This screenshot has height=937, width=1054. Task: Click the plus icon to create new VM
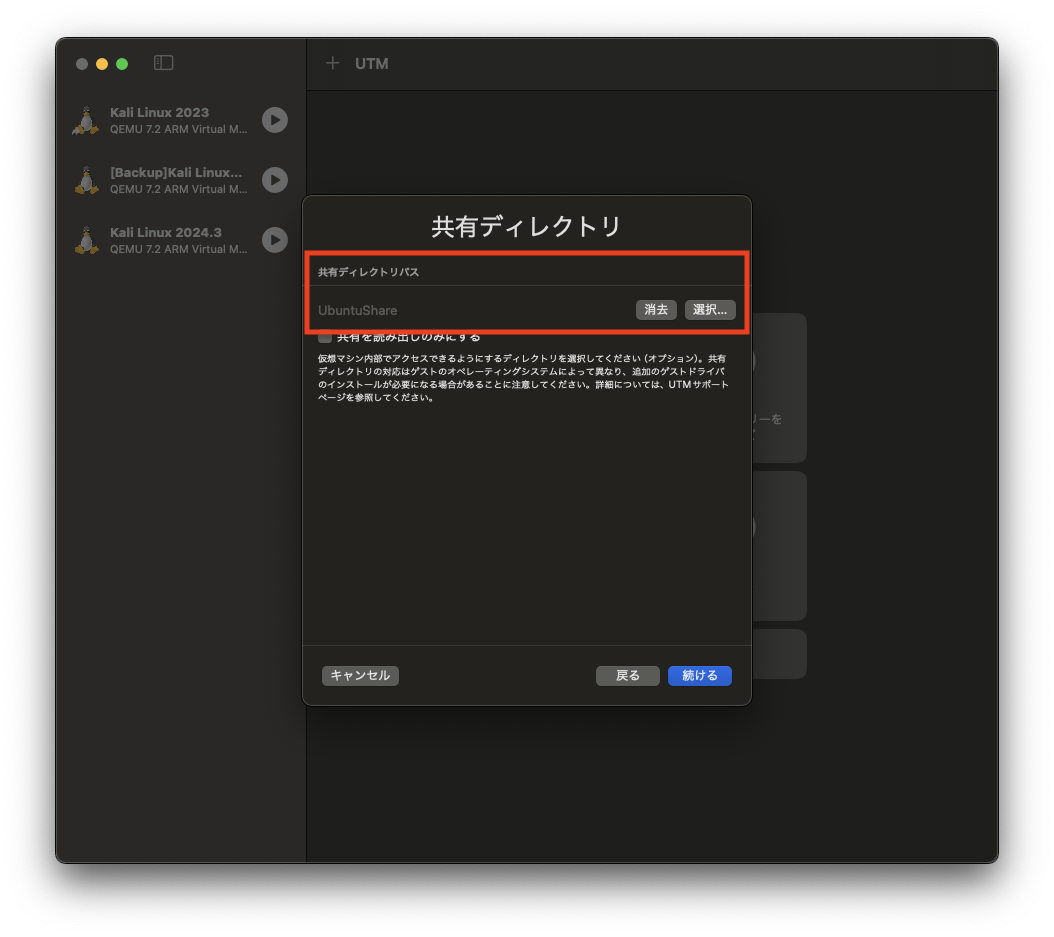pyautogui.click(x=333, y=63)
